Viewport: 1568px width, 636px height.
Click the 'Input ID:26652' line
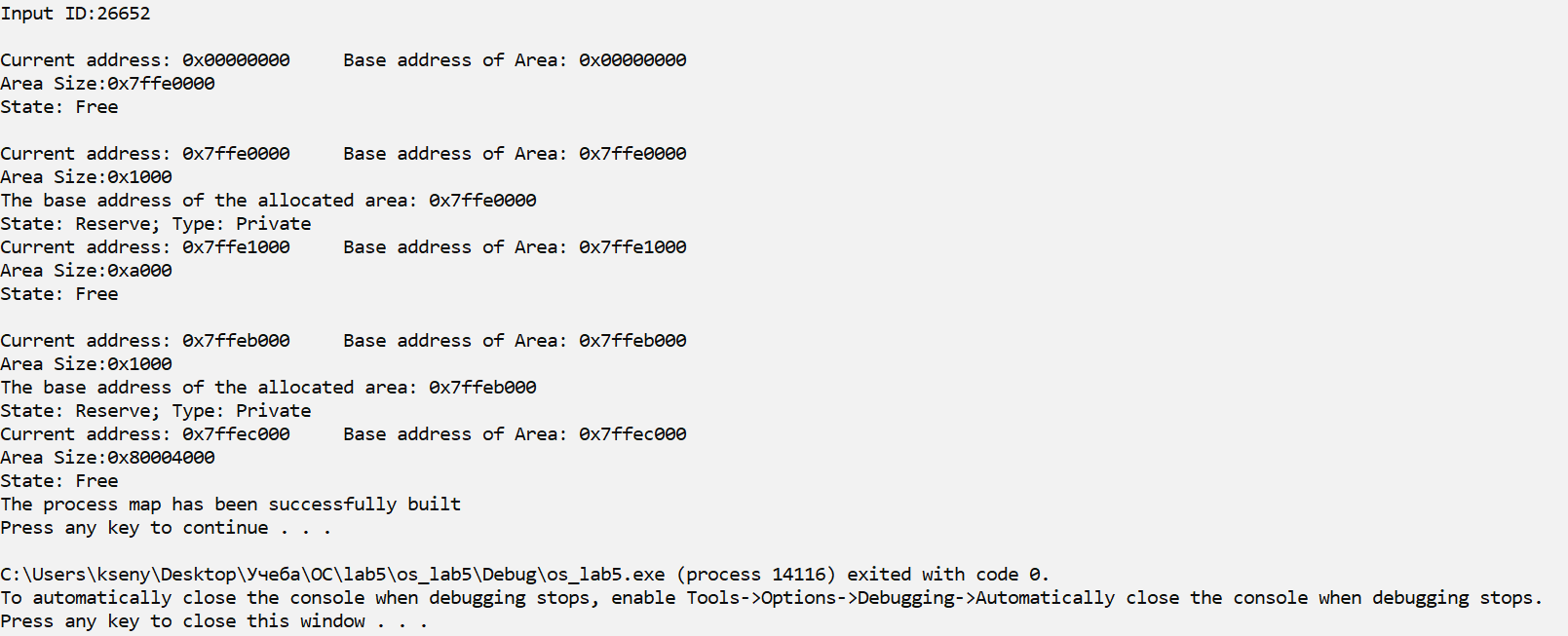(75, 14)
